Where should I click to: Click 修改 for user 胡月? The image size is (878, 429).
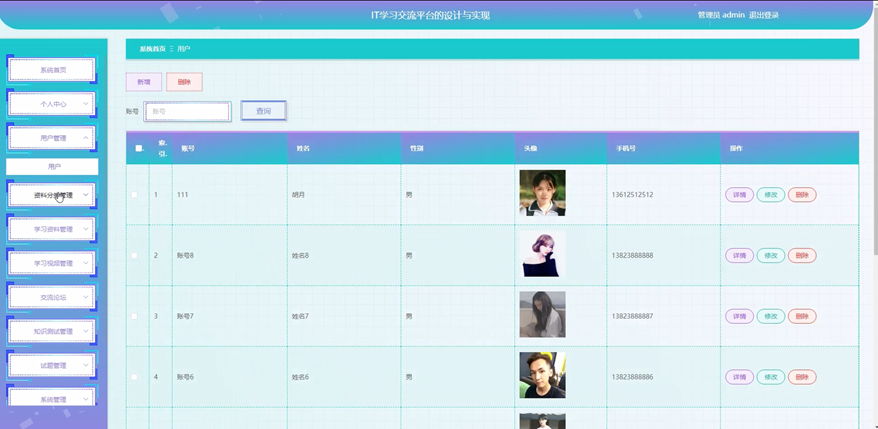tap(771, 195)
